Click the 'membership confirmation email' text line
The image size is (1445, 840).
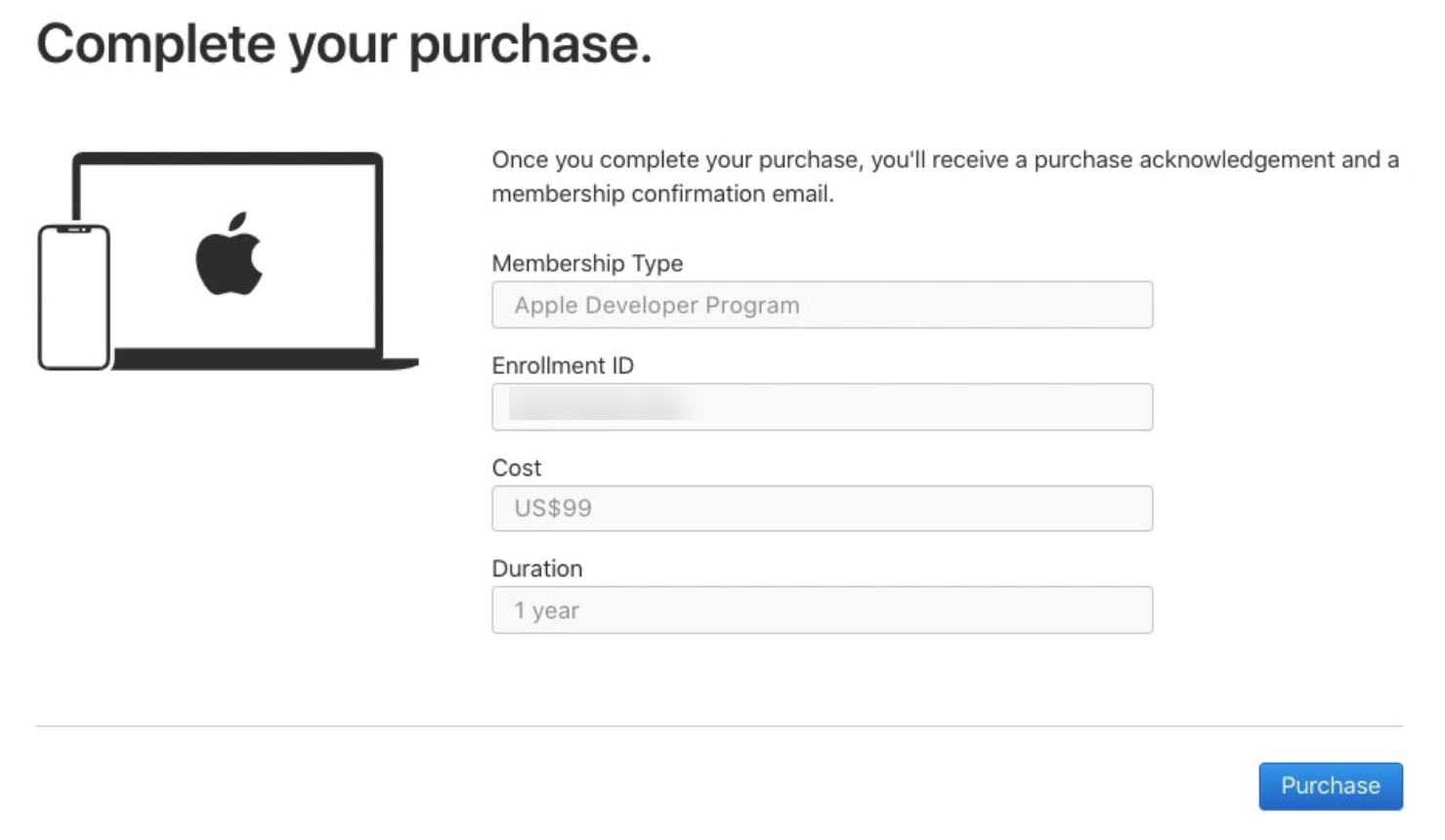pos(662,193)
